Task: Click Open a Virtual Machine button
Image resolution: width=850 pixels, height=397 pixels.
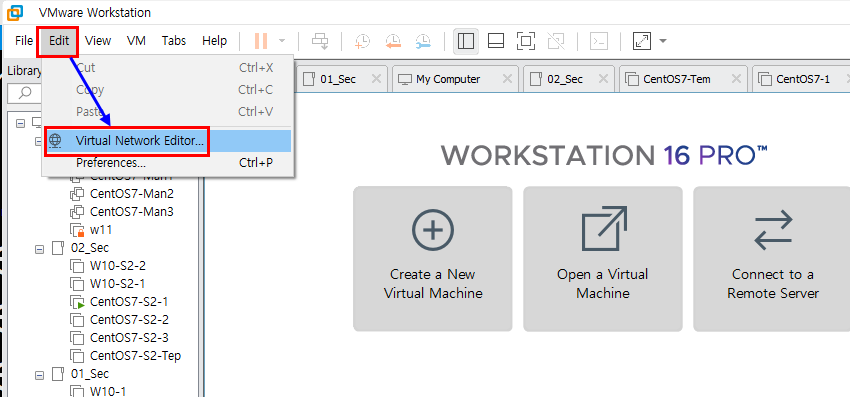Action: click(602, 259)
